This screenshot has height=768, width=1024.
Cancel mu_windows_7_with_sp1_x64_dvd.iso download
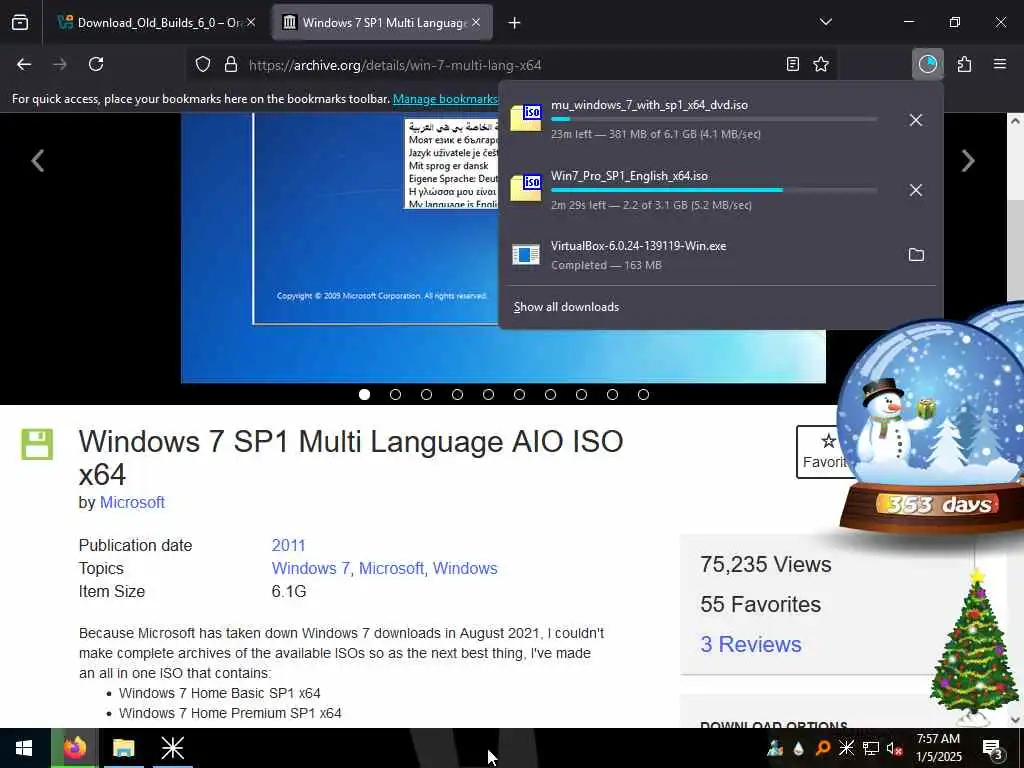pos(916,120)
